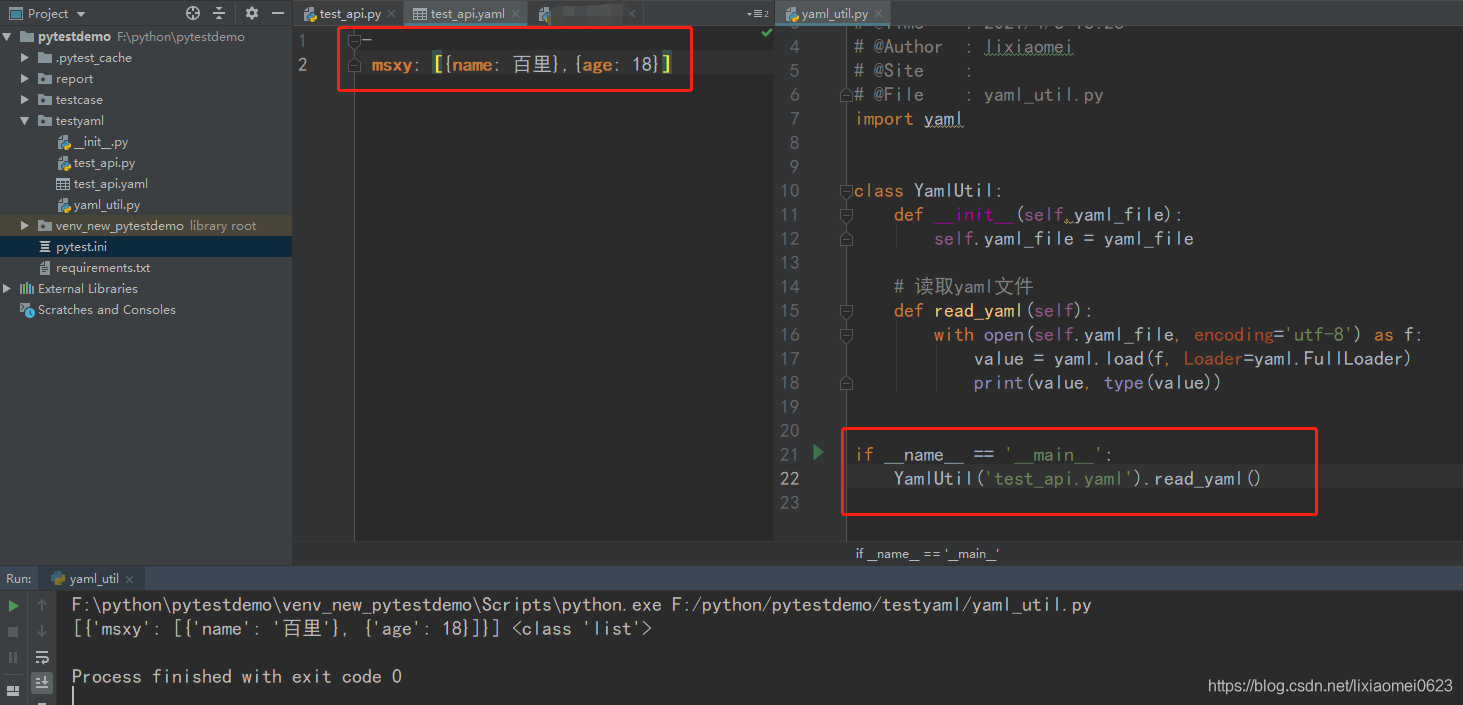Click the python.exe command path in console
The height and width of the screenshot is (705, 1463).
pyautogui.click(x=366, y=605)
